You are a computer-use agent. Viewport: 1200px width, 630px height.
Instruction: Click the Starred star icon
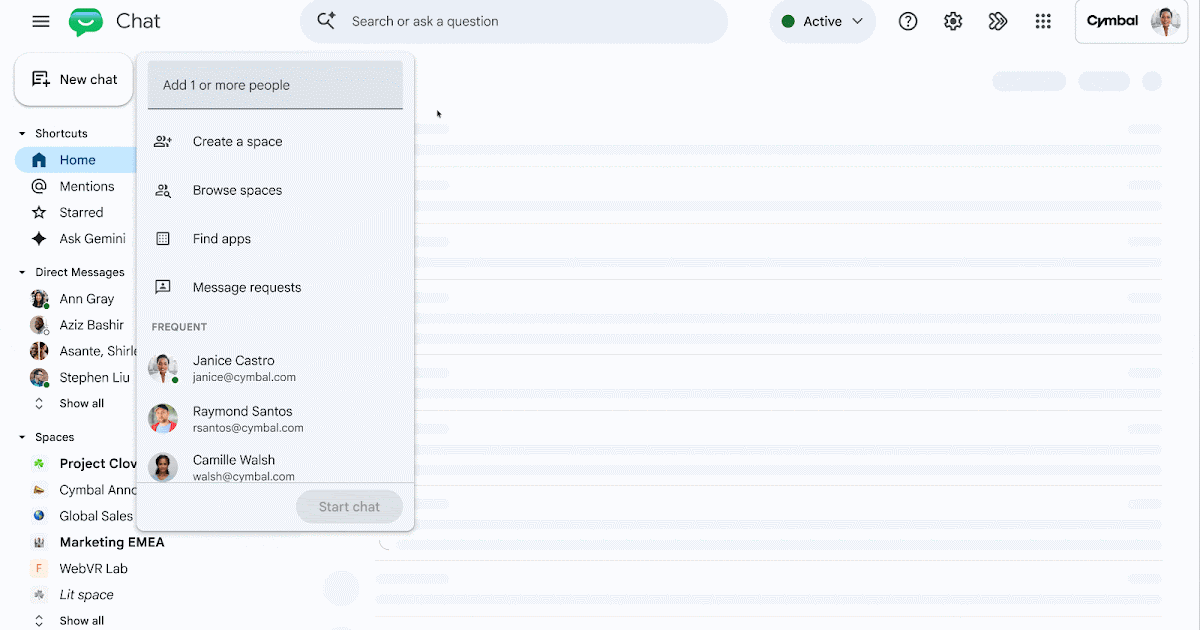39,212
